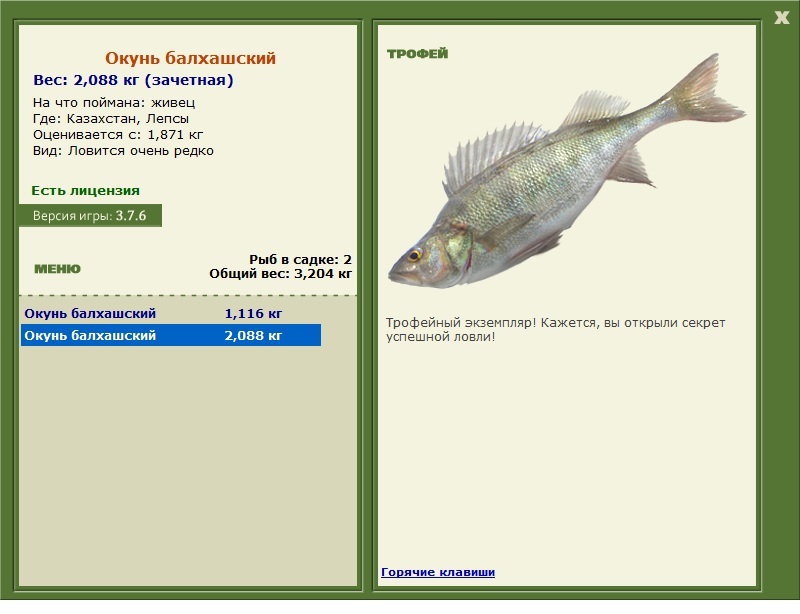Click the Оценивается с: 1,871 кг line
Screen dimensions: 800x614
(x=118, y=135)
